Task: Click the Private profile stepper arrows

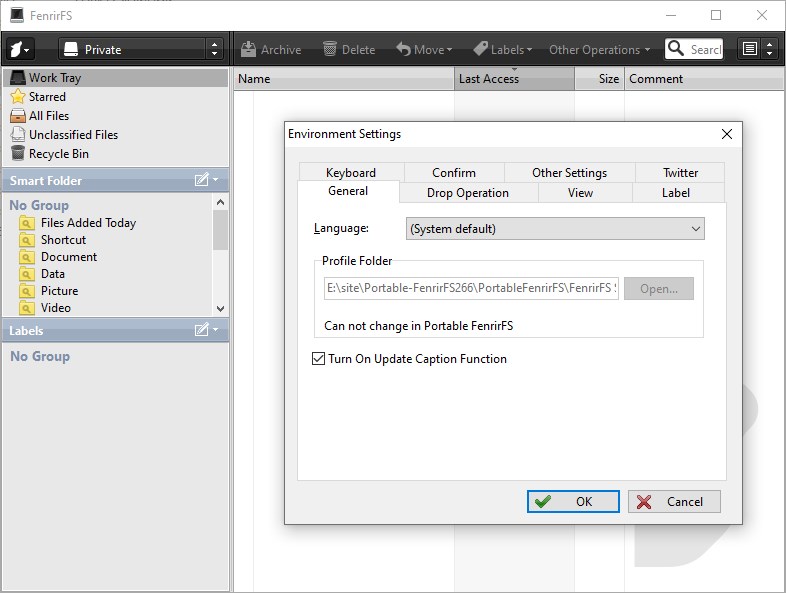Action: tap(215, 49)
